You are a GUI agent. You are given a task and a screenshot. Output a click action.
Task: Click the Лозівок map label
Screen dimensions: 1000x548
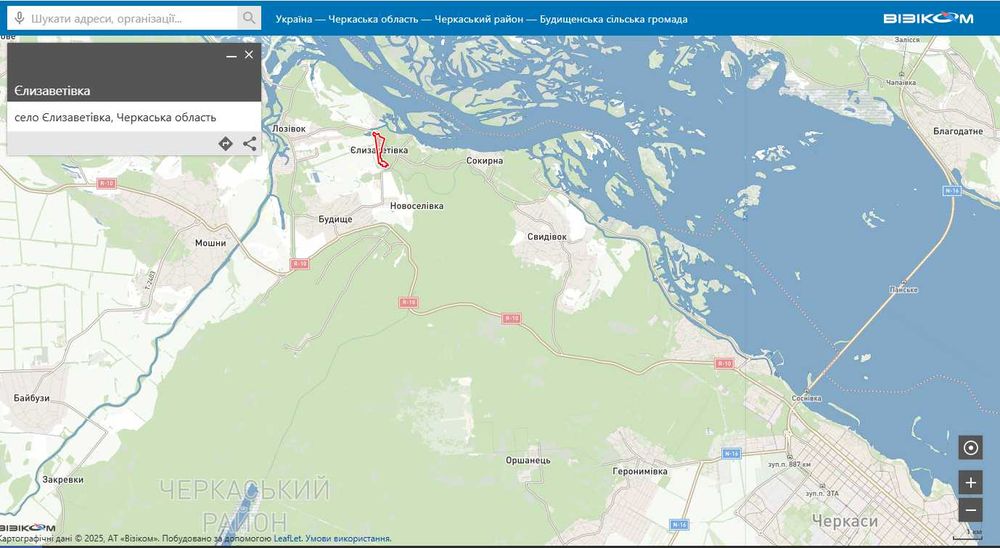point(289,129)
